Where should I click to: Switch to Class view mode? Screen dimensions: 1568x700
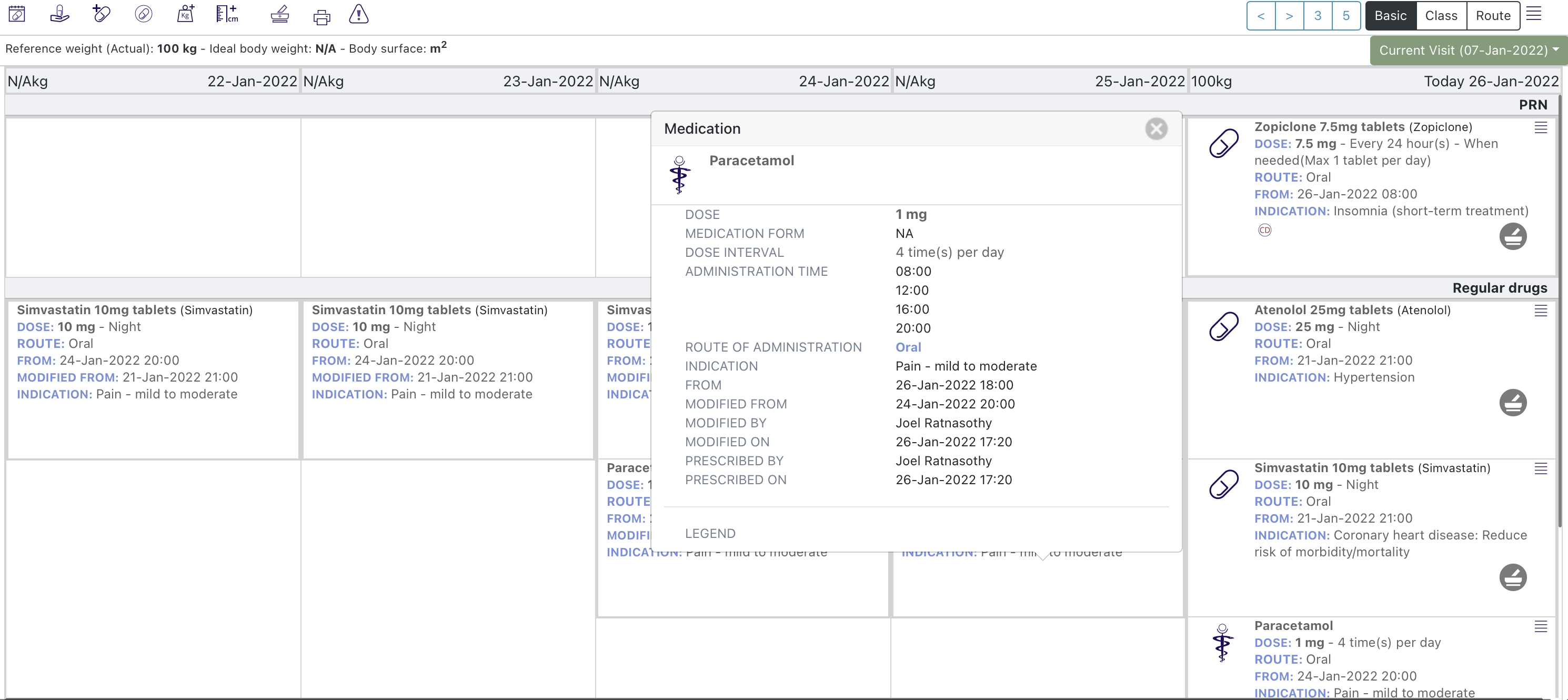1441,16
